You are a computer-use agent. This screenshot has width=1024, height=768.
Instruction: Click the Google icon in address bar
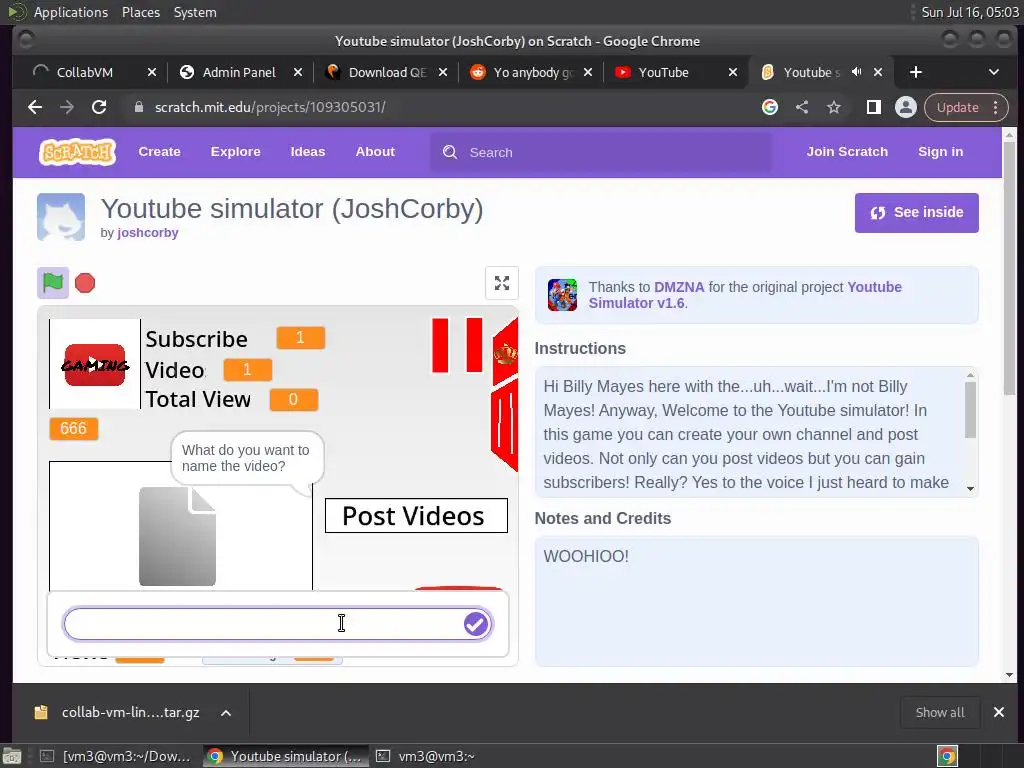pyautogui.click(x=770, y=107)
